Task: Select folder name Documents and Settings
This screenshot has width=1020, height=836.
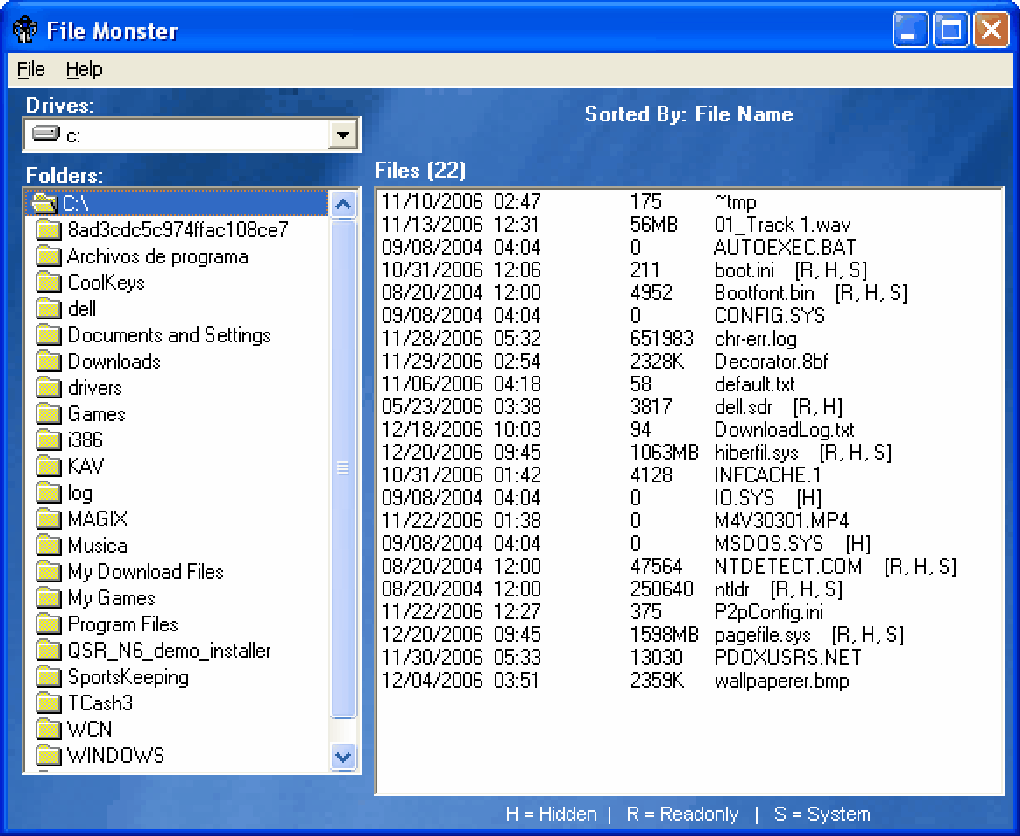Action: coord(169,335)
